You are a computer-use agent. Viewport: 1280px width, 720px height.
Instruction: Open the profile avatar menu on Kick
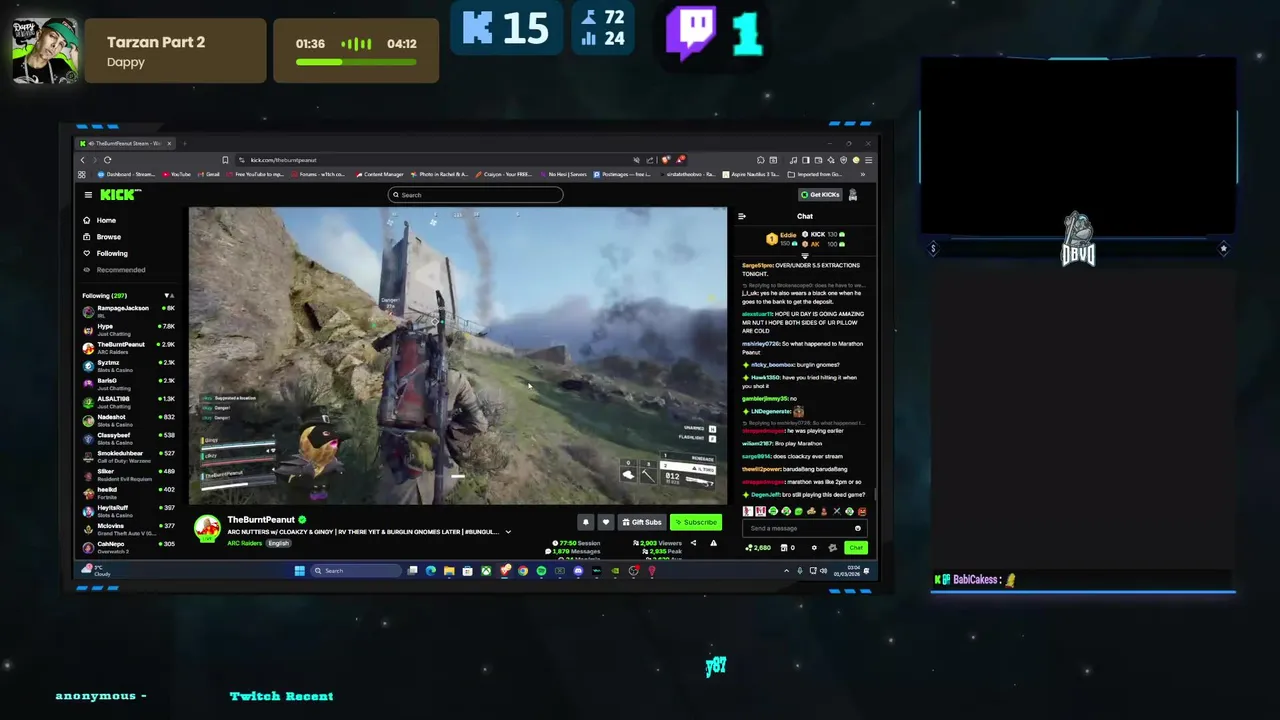coord(853,195)
